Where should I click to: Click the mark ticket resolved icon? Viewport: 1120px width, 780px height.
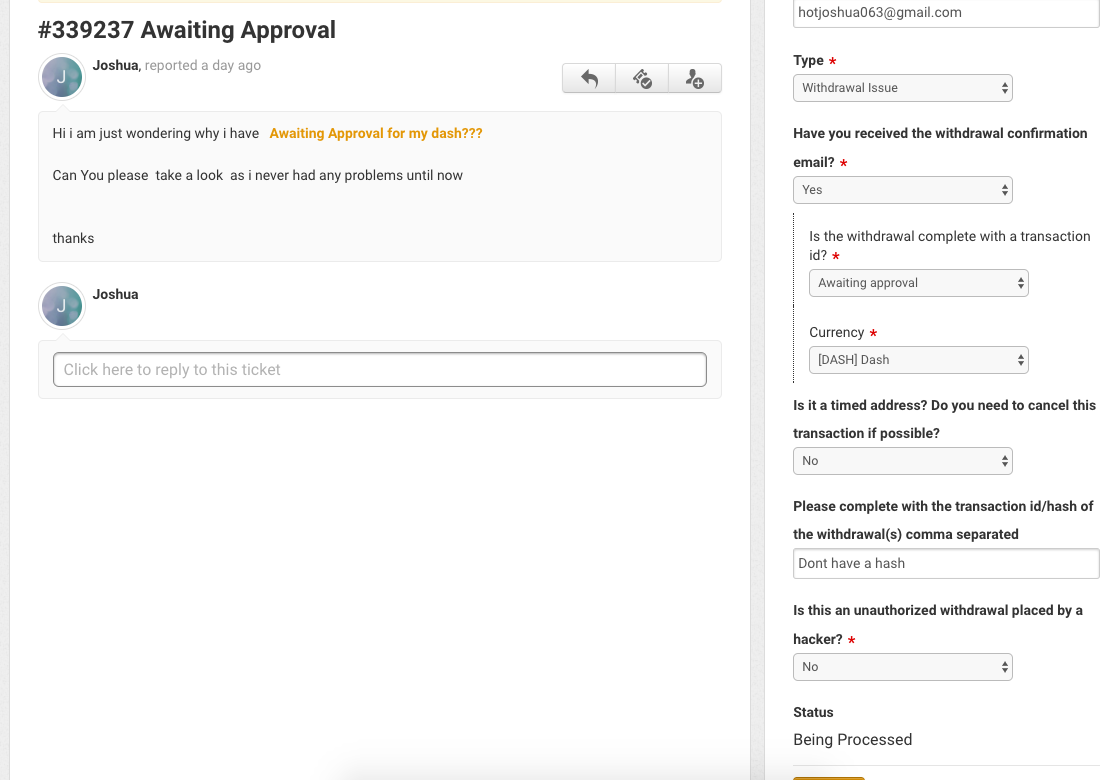click(x=642, y=79)
